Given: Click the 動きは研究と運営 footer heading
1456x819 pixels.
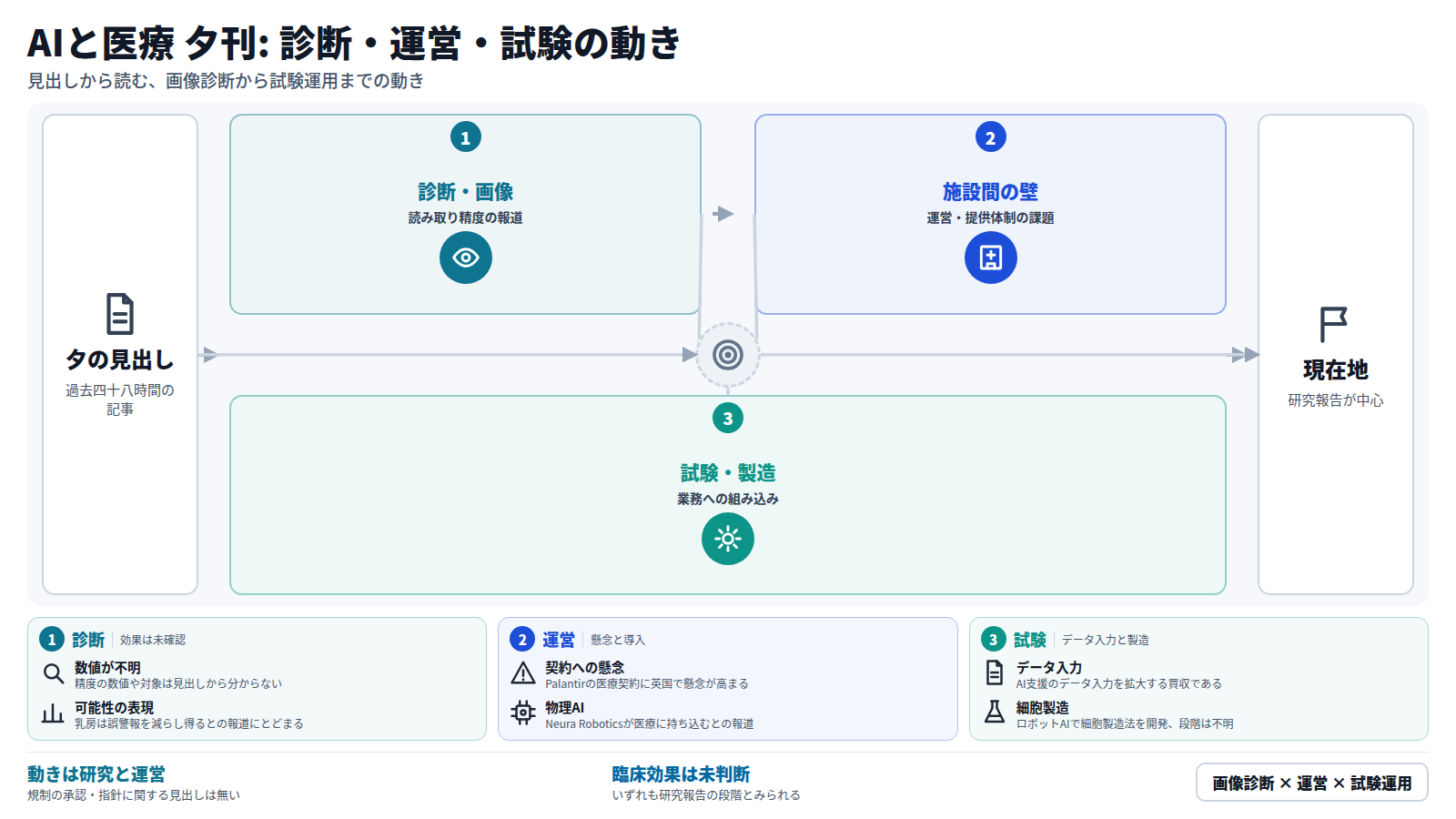Looking at the screenshot, I should pos(96,774).
